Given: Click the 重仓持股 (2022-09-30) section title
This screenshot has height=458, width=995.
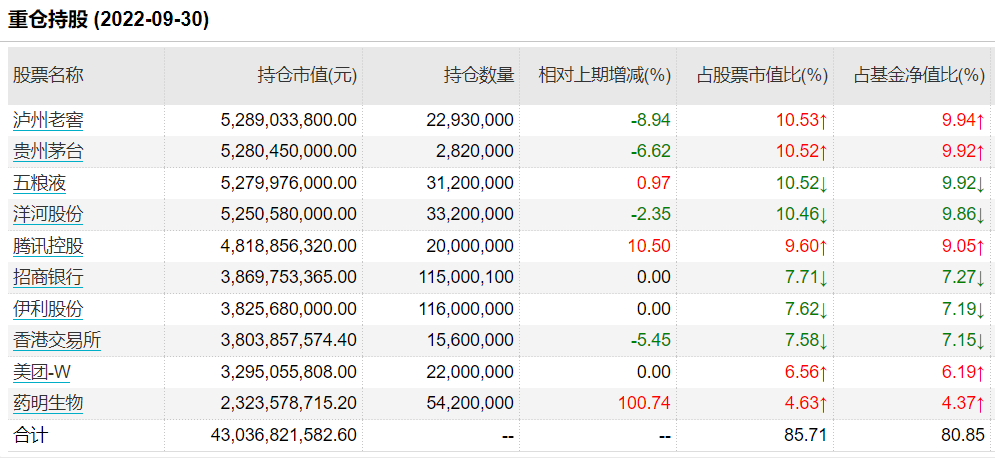Looking at the screenshot, I should 109,21.
